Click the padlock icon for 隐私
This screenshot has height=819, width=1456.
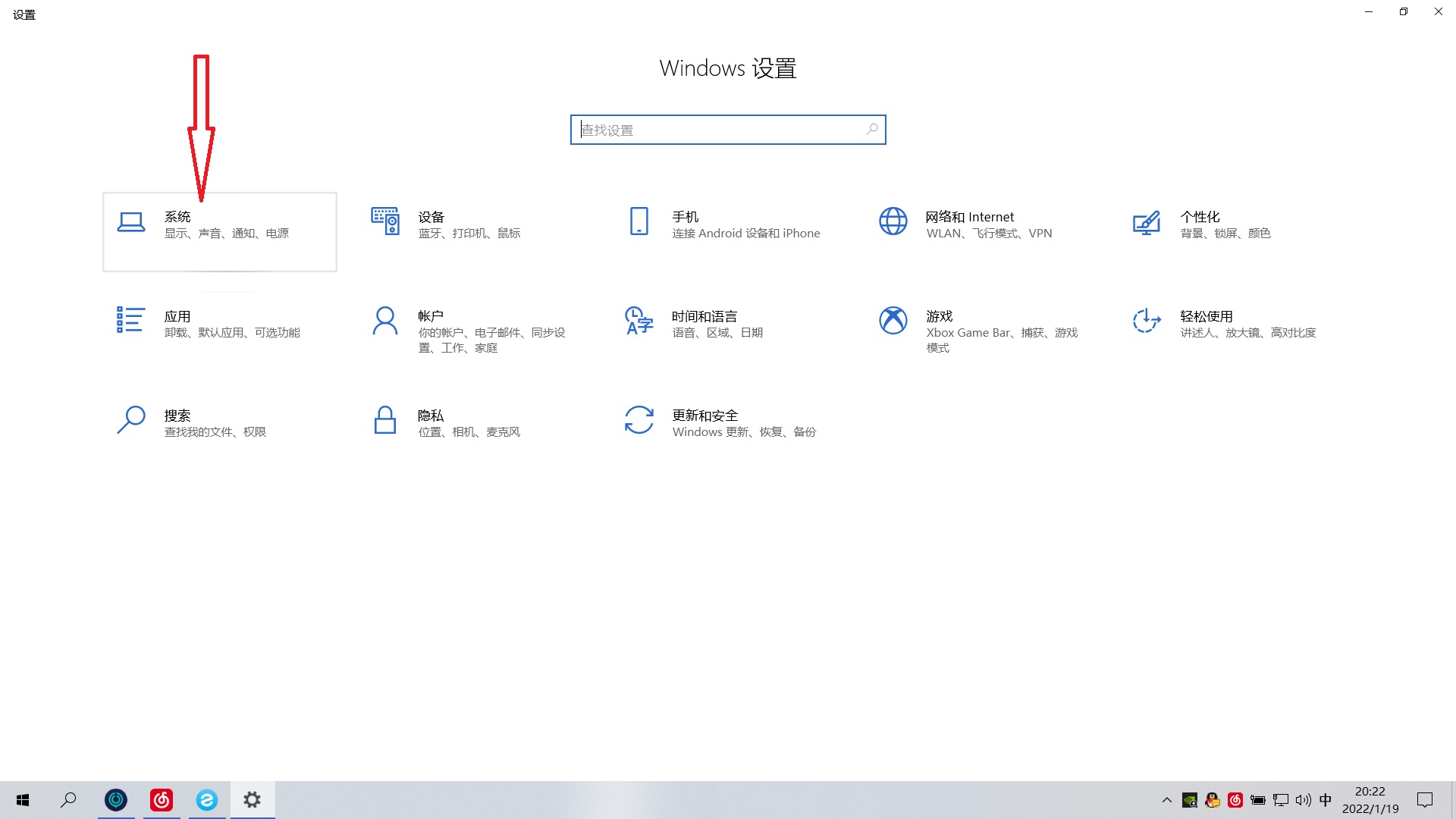coord(385,419)
